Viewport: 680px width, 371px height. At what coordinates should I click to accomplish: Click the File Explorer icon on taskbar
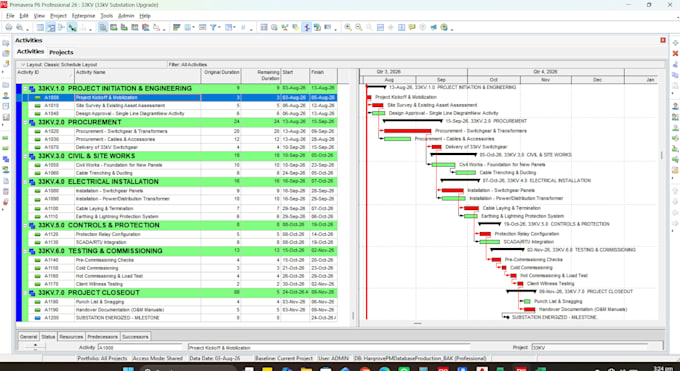[306, 369]
